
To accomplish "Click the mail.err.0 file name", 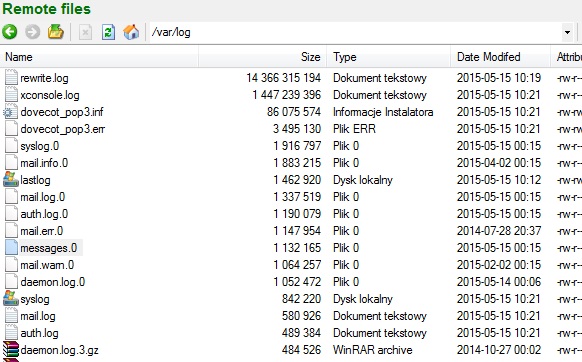I will [42, 231].
